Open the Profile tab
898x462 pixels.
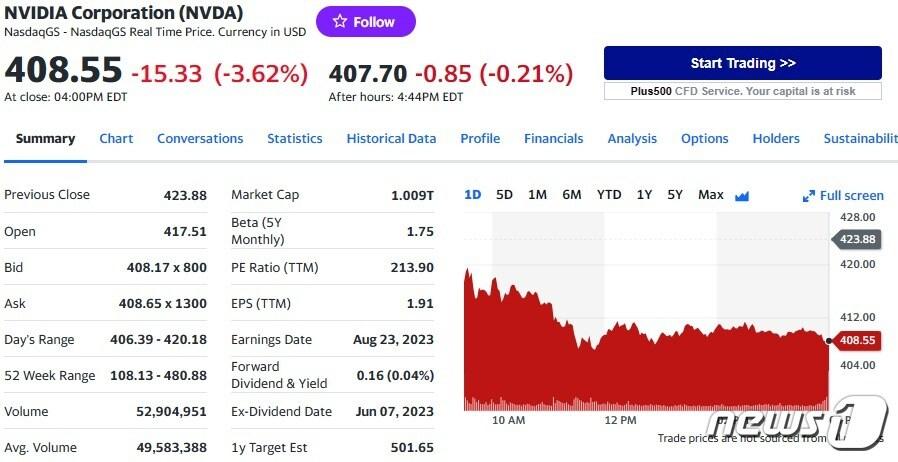[480, 139]
